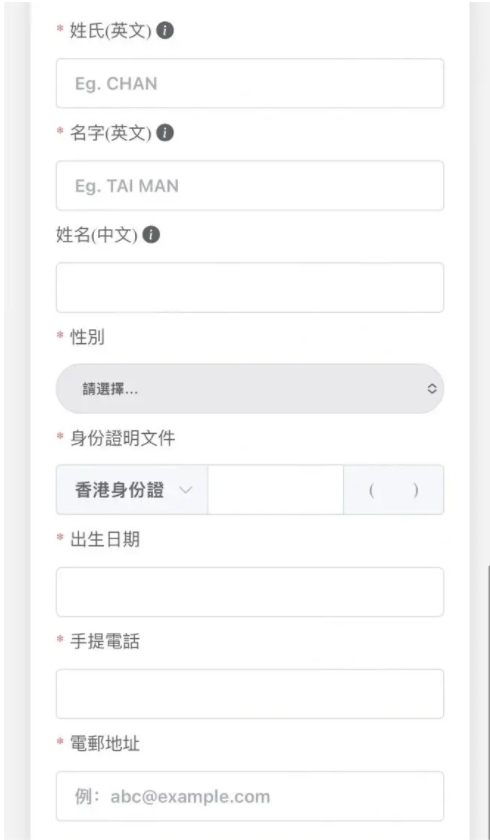
Task: Click the ID number input field
Action: click(275, 490)
